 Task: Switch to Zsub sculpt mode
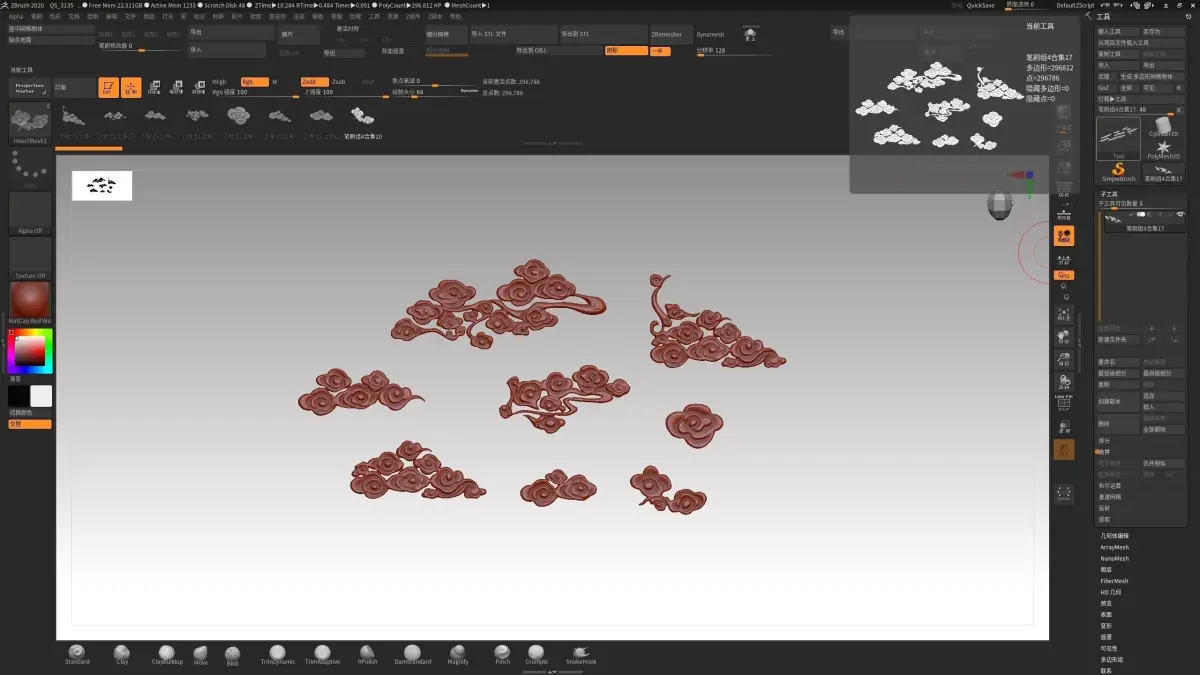(x=338, y=82)
